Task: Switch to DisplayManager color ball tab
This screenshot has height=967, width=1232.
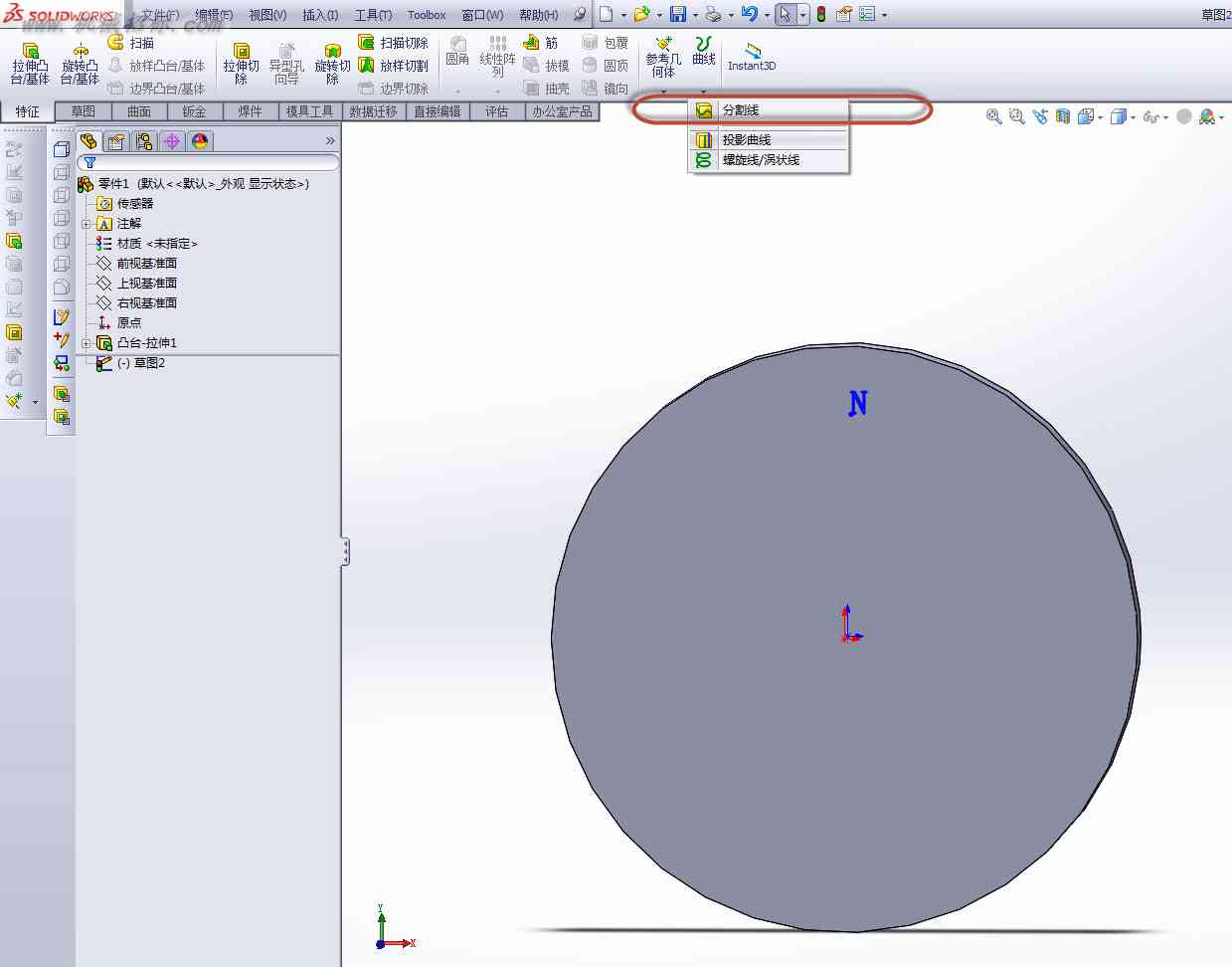Action: [200, 141]
